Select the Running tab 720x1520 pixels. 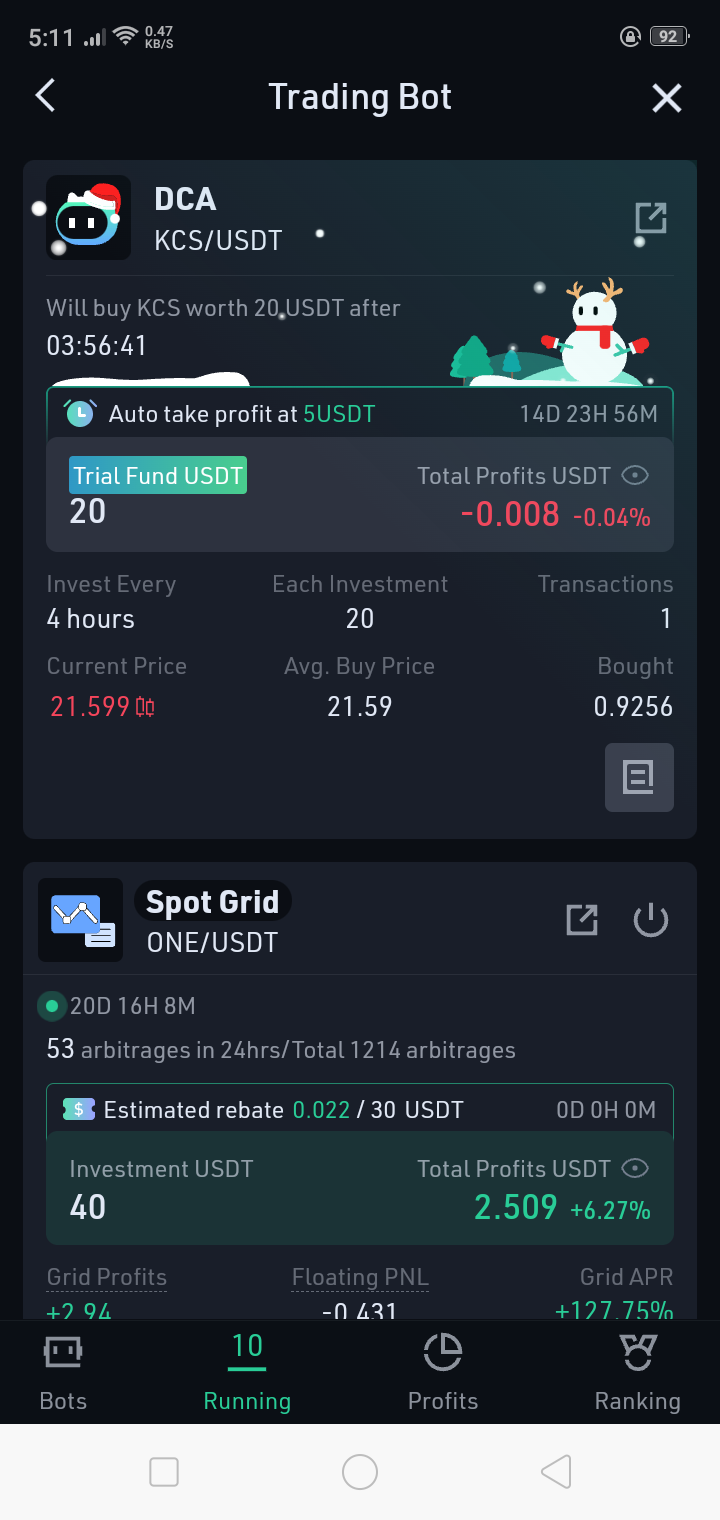247,1373
